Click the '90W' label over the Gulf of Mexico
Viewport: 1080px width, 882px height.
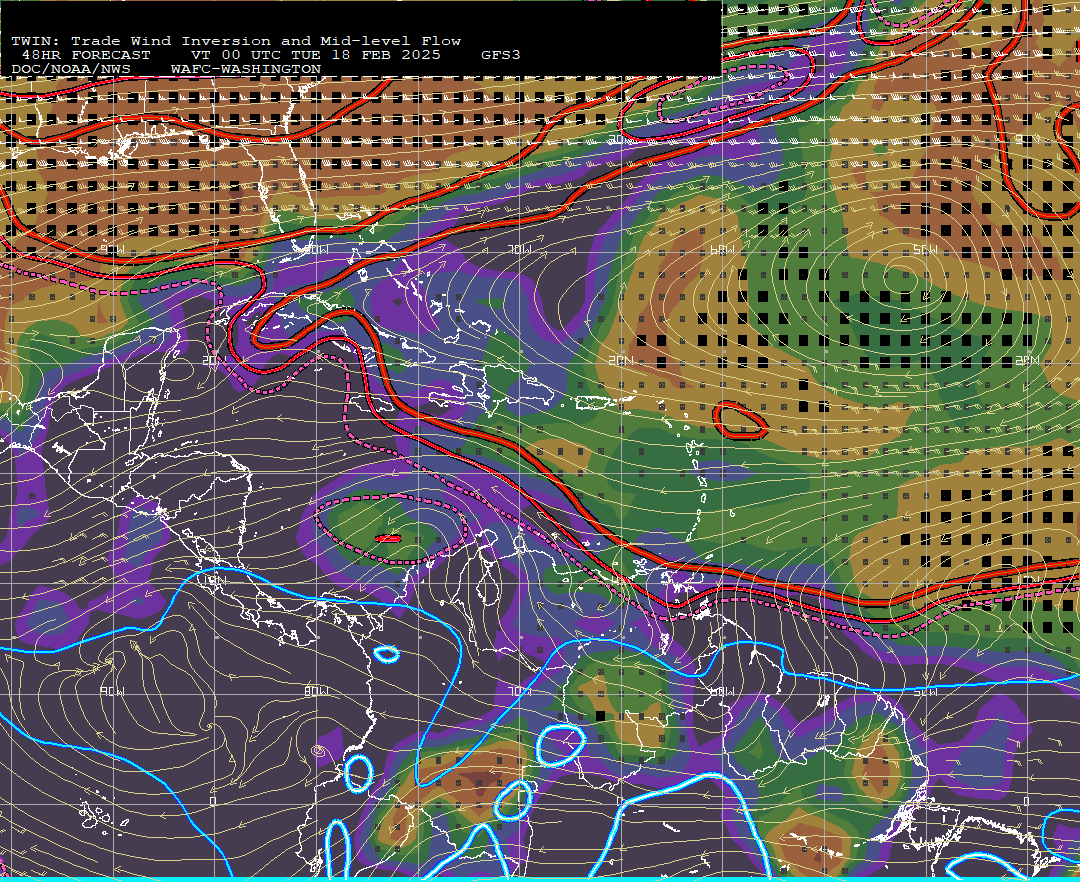click(113, 249)
